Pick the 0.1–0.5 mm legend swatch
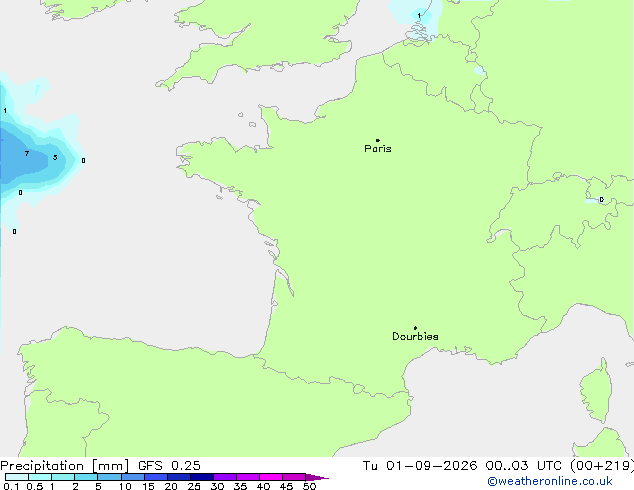This screenshot has height=490, width=634. pyautogui.click(x=17, y=477)
